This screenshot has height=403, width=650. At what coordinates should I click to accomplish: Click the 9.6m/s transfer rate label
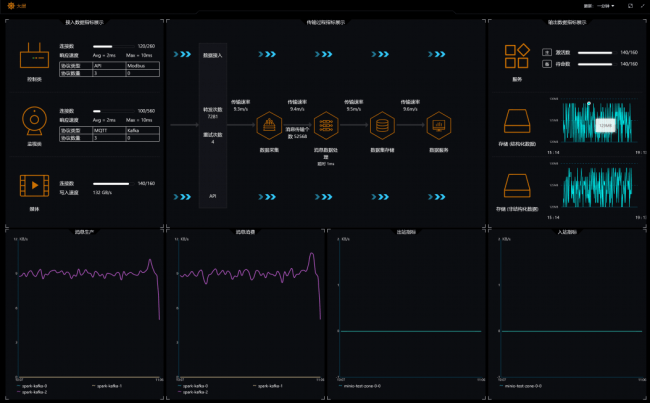pos(410,109)
